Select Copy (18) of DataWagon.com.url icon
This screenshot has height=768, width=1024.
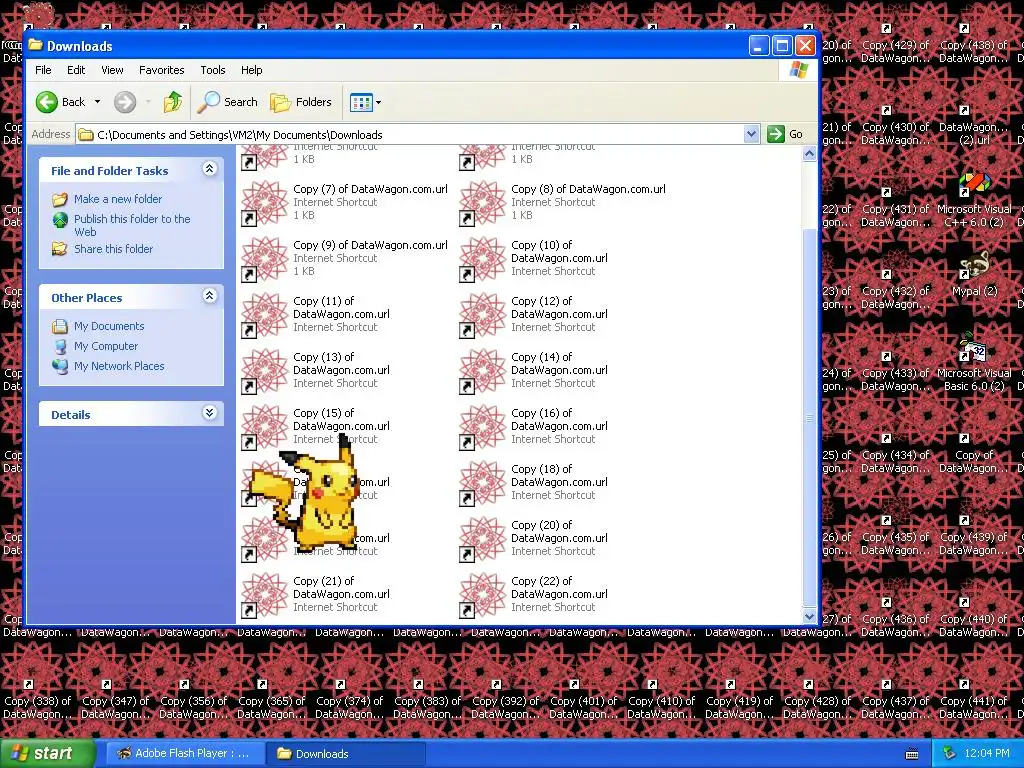[x=483, y=483]
